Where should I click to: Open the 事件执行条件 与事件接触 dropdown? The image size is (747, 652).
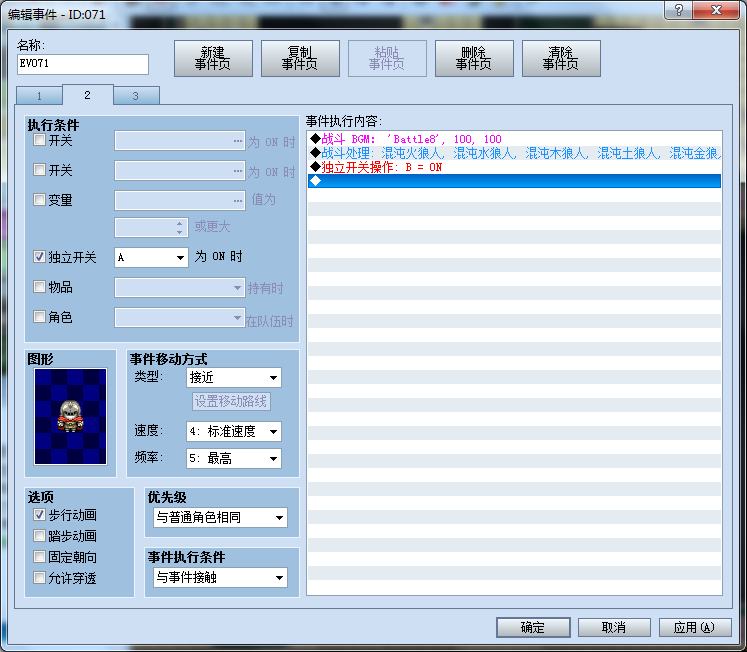tap(220, 577)
